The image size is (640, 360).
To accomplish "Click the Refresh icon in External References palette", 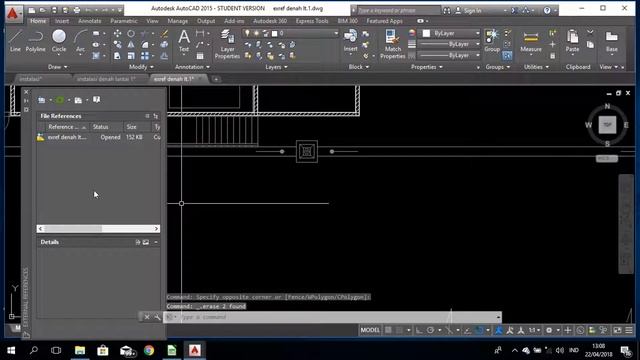I will coord(60,100).
